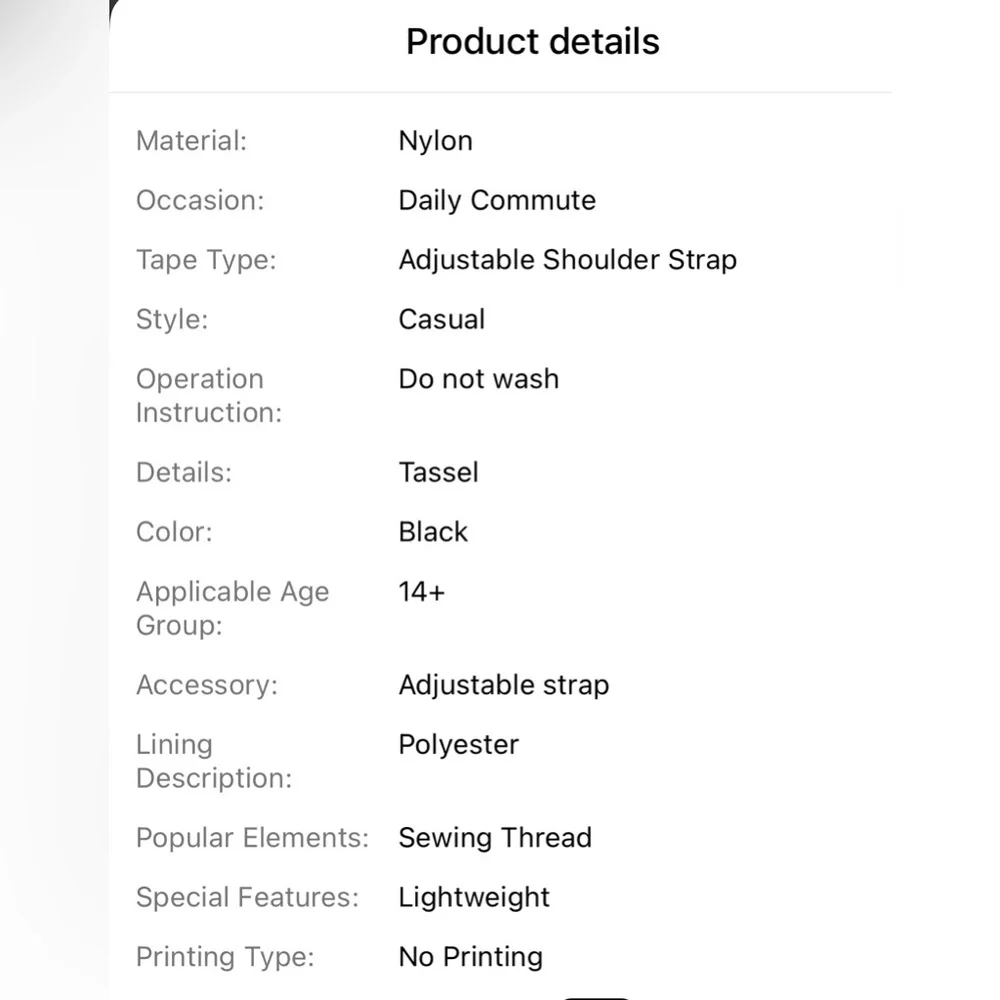
Task: Select the Nylon material value
Action: [435, 141]
